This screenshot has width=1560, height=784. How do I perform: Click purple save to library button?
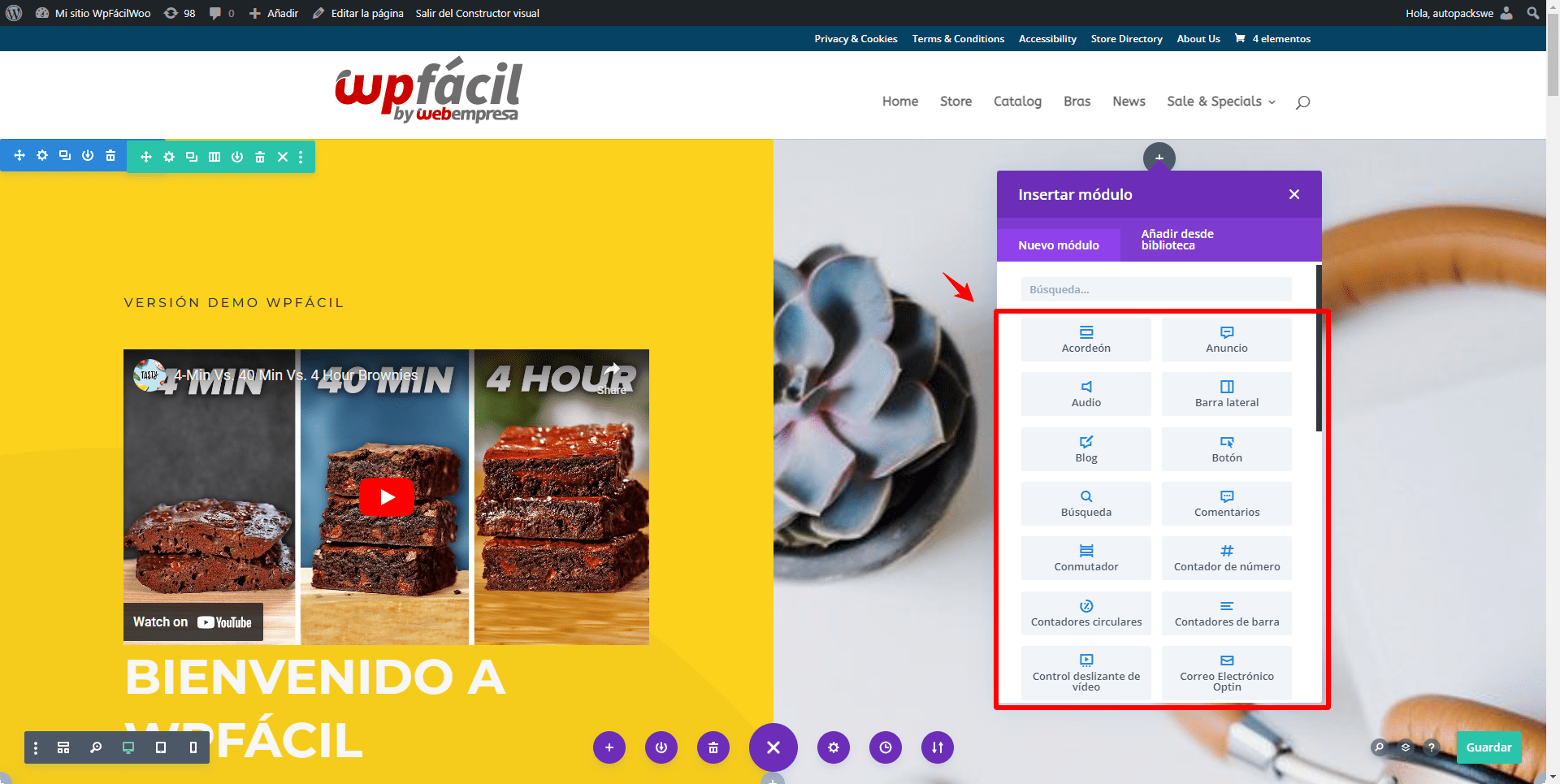point(661,747)
